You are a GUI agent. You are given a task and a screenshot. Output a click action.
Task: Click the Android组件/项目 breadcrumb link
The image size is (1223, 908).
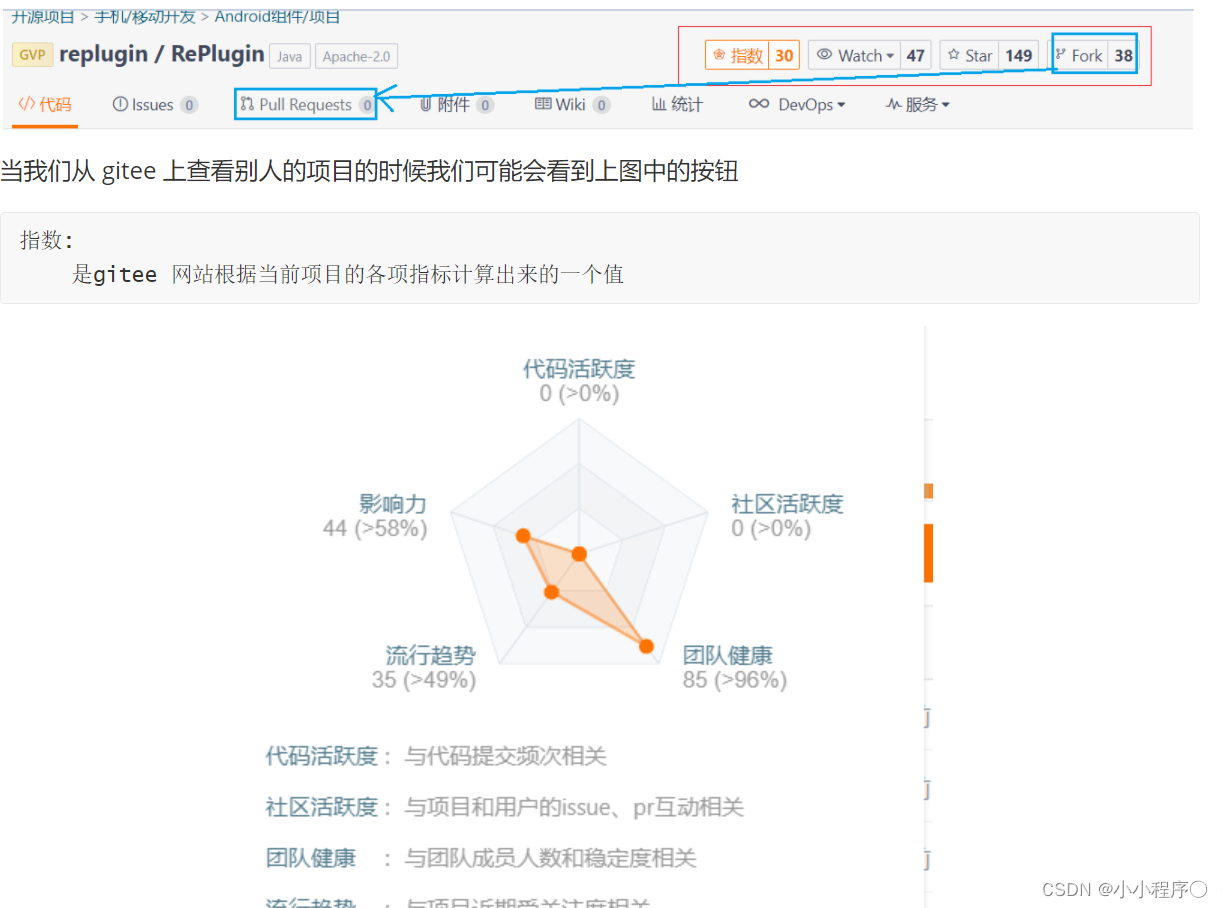click(277, 16)
